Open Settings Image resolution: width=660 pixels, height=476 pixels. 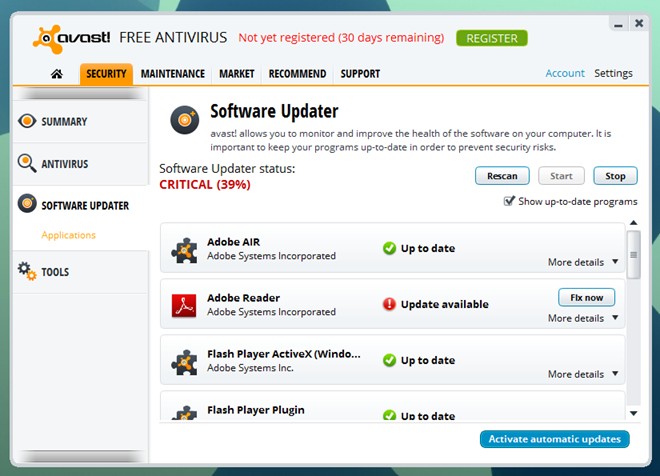pyautogui.click(x=613, y=73)
